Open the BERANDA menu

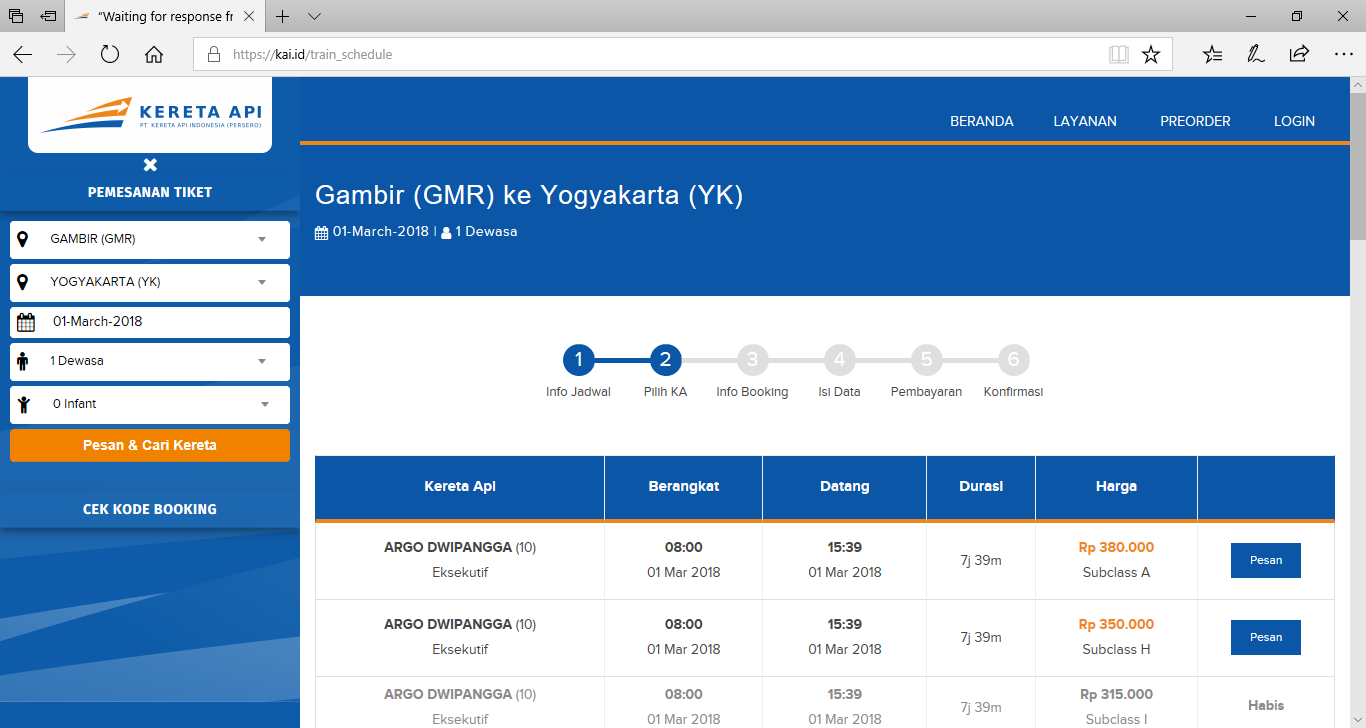(x=982, y=121)
